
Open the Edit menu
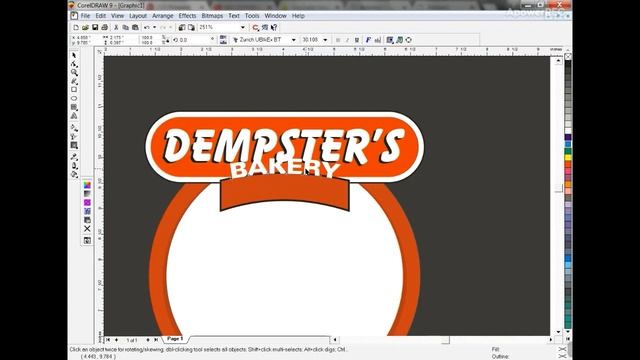click(x=100, y=16)
